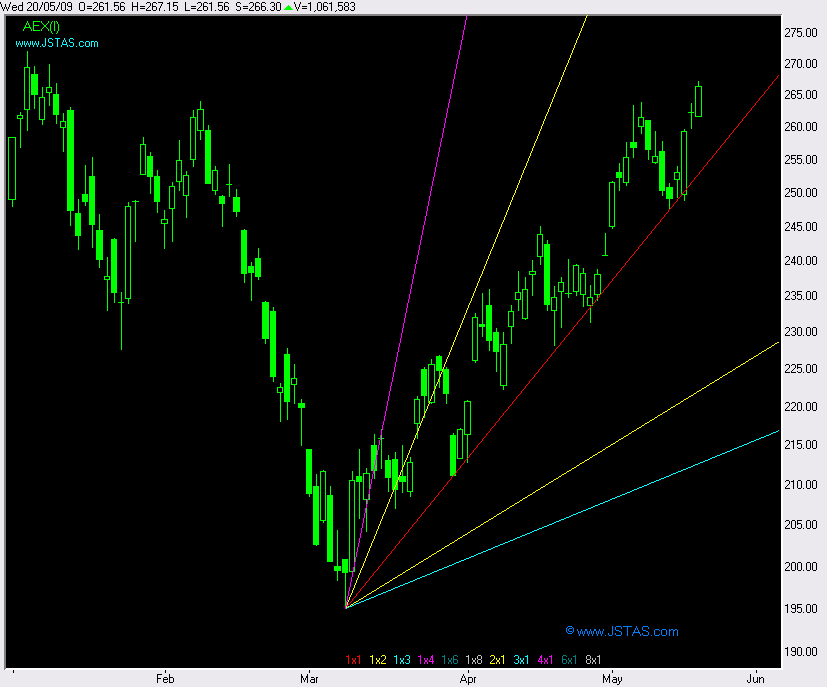Click the Gann fan origin point at March low
This screenshot has width=827, height=687.
coord(345,607)
